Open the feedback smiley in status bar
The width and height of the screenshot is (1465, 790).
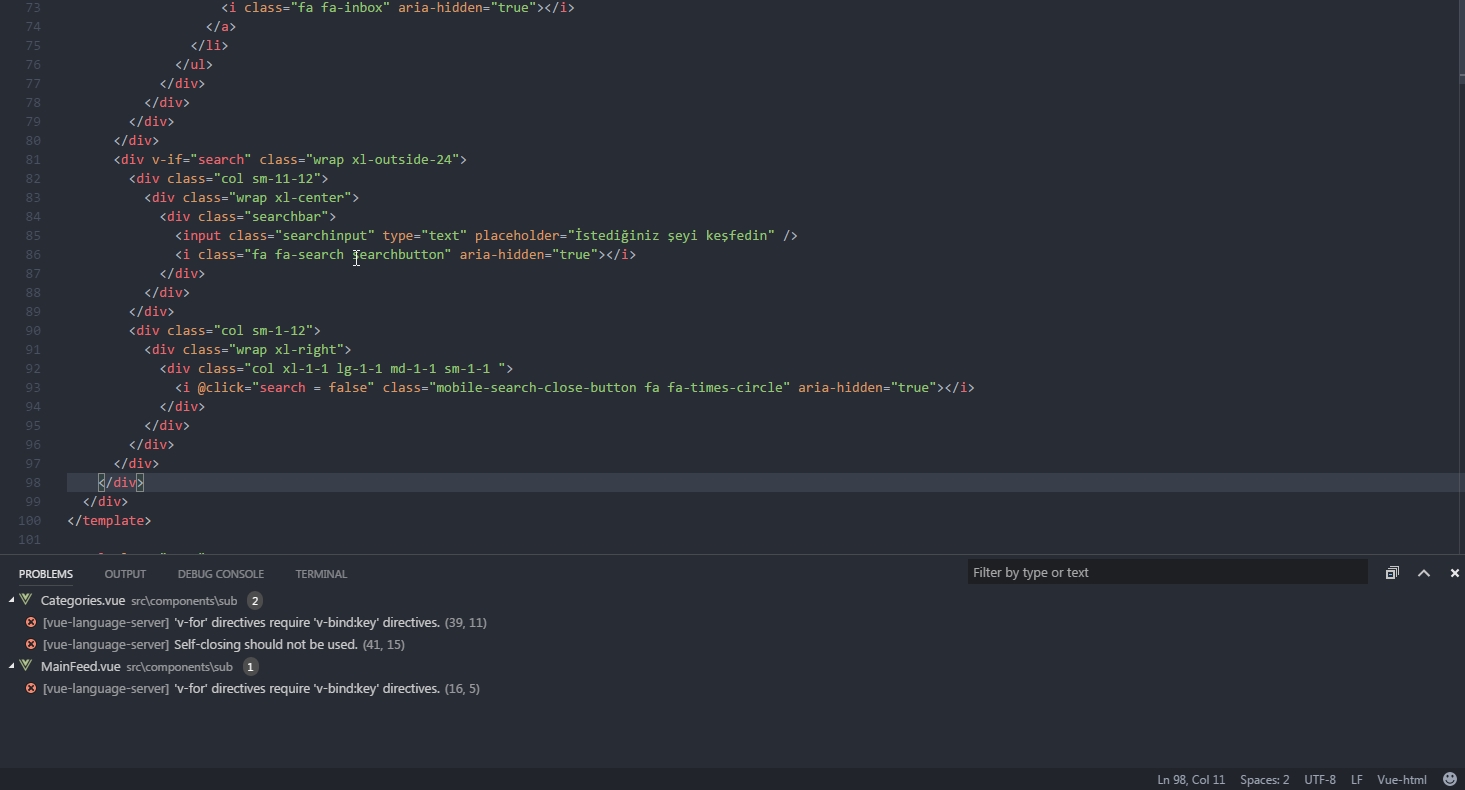point(1450,779)
